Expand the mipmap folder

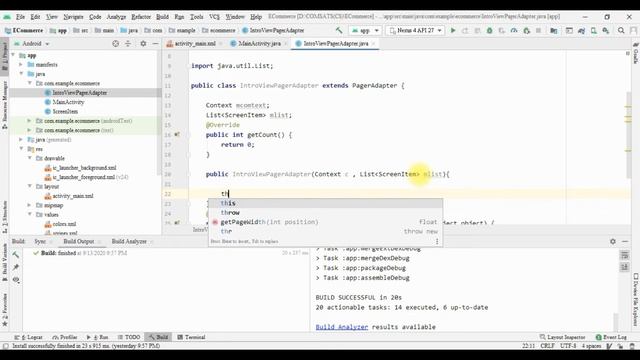pyautogui.click(x=30, y=205)
